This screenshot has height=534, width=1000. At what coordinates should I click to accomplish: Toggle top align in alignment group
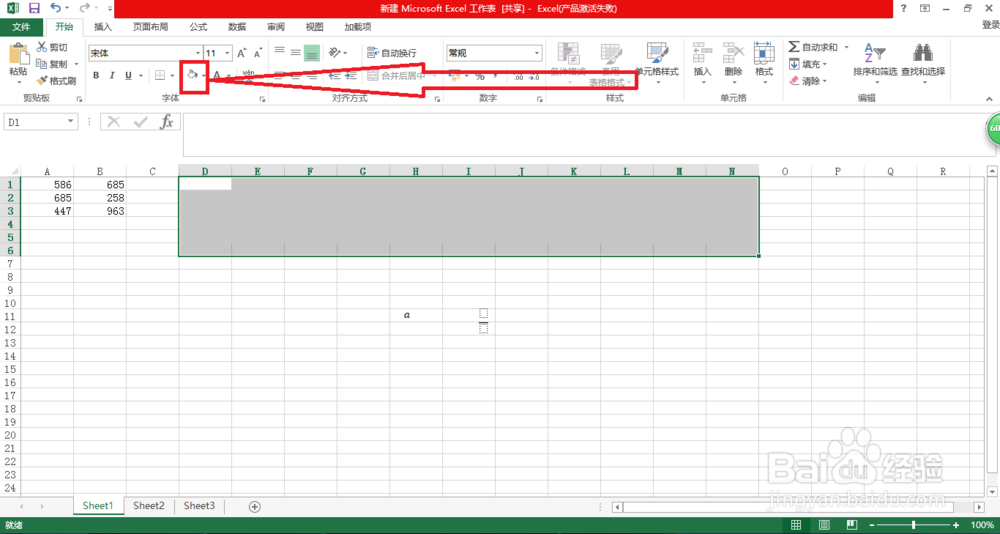[x=279, y=52]
